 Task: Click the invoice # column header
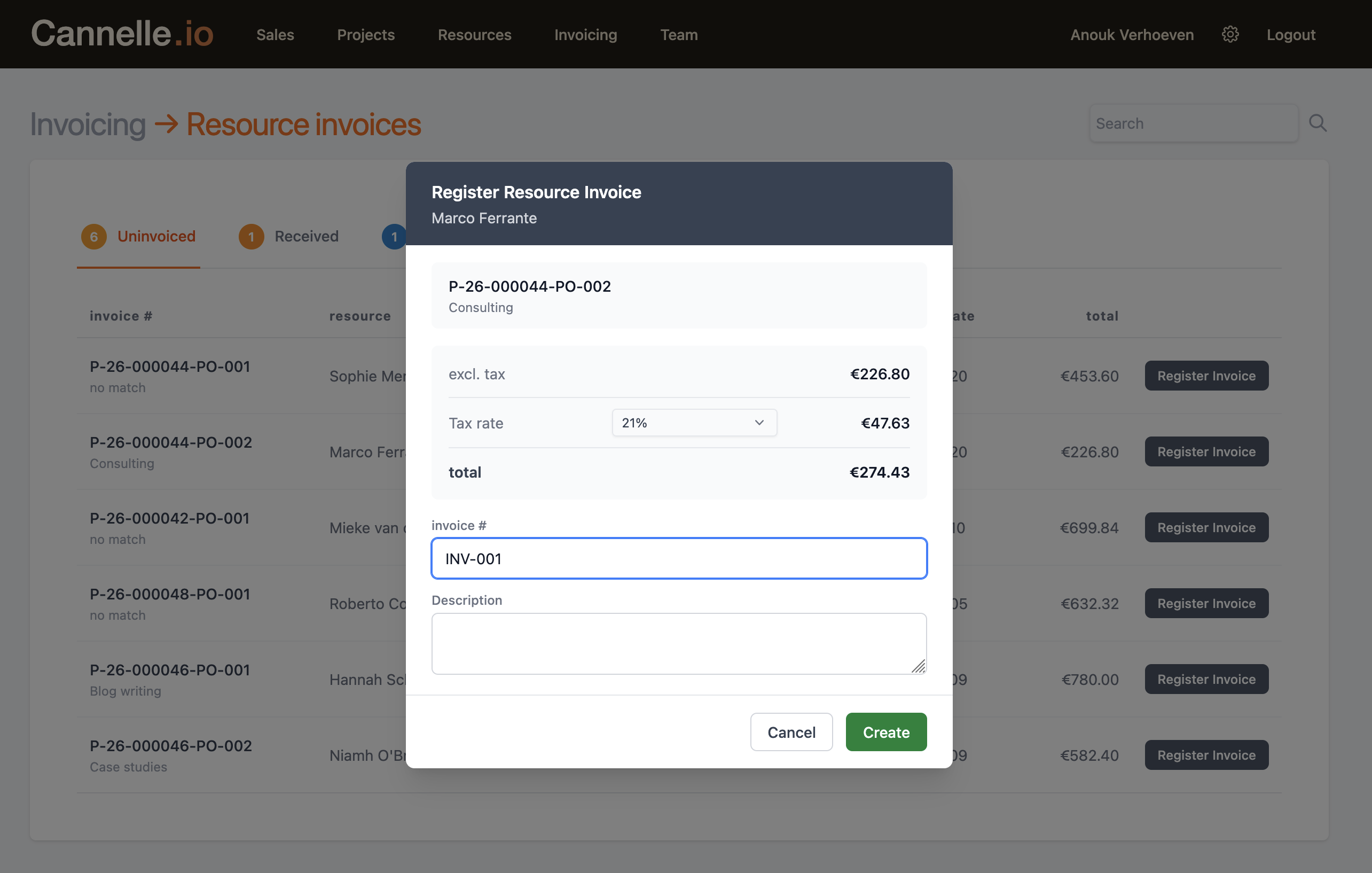[x=121, y=316]
